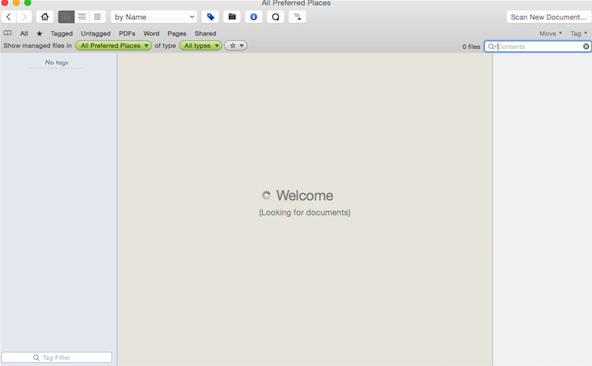This screenshot has height=366, width=592.
Task: Click the 'No tags' label
Action: coord(57,62)
